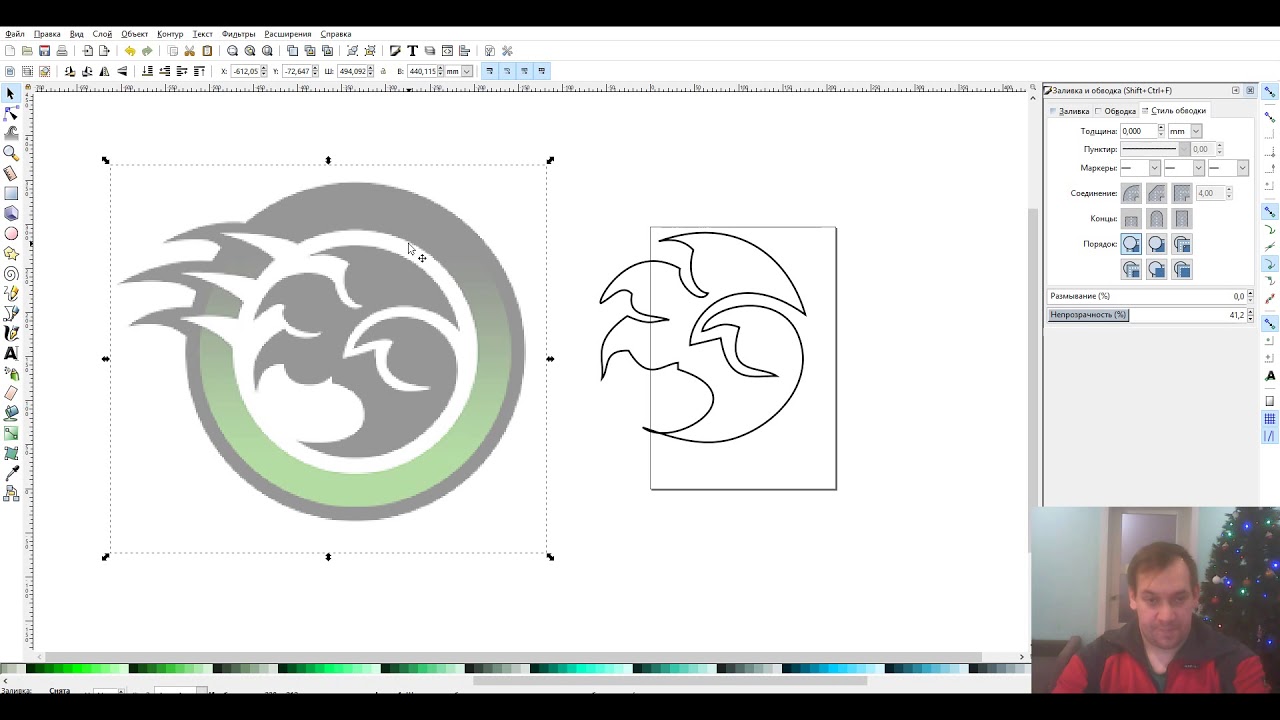The image size is (1280, 720).
Task: Open the Контур menu
Action: pyautogui.click(x=170, y=34)
